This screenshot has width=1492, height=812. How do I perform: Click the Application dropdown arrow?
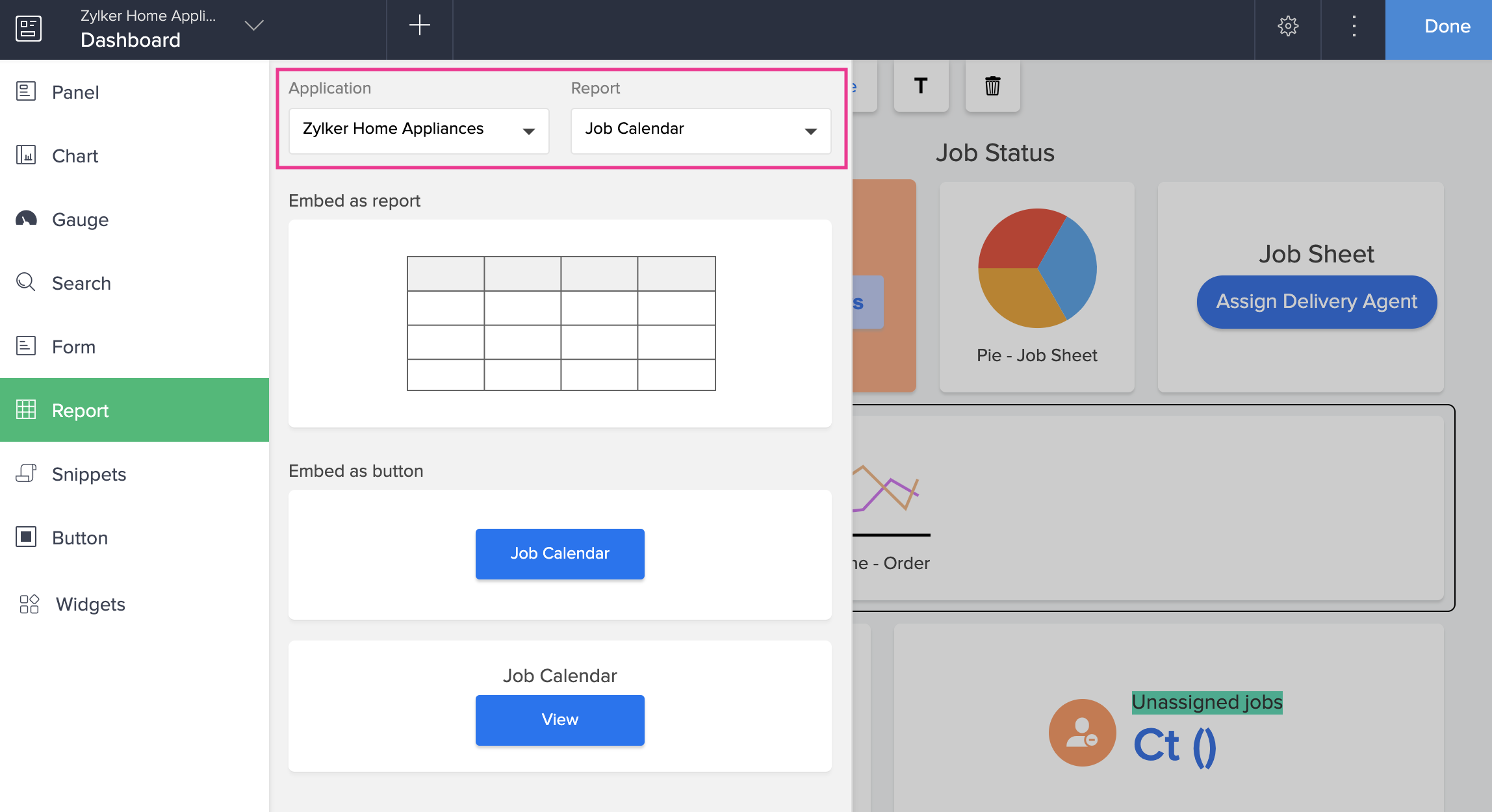point(529,131)
